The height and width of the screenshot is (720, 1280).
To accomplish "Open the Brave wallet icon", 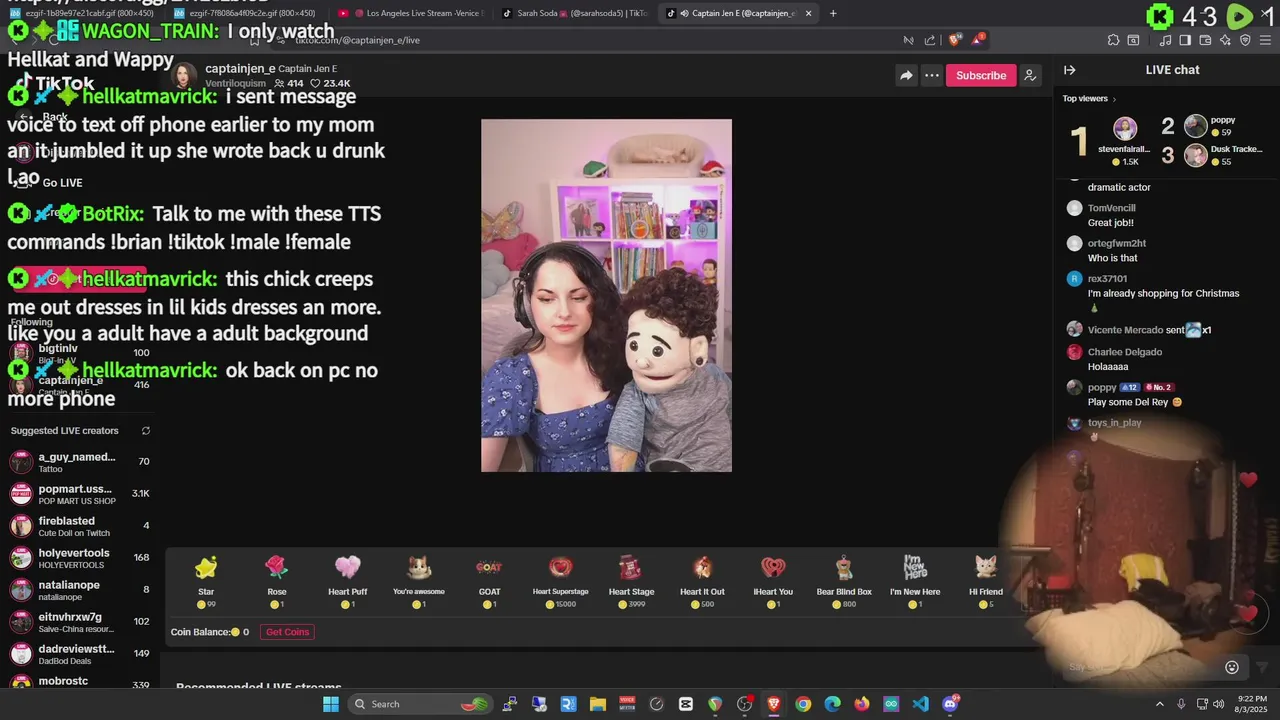I will tap(1205, 40).
